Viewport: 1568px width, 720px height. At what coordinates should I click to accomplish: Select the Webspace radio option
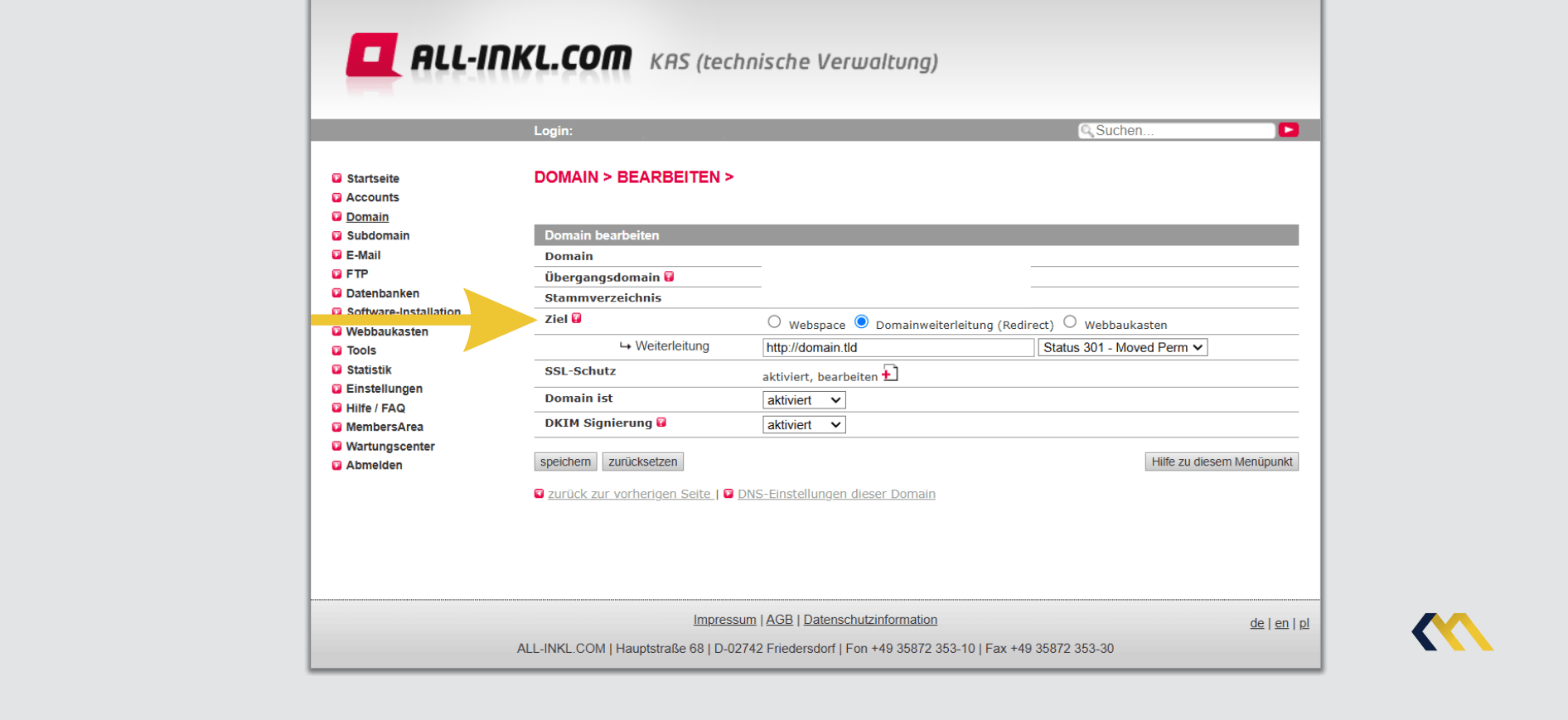click(x=774, y=321)
